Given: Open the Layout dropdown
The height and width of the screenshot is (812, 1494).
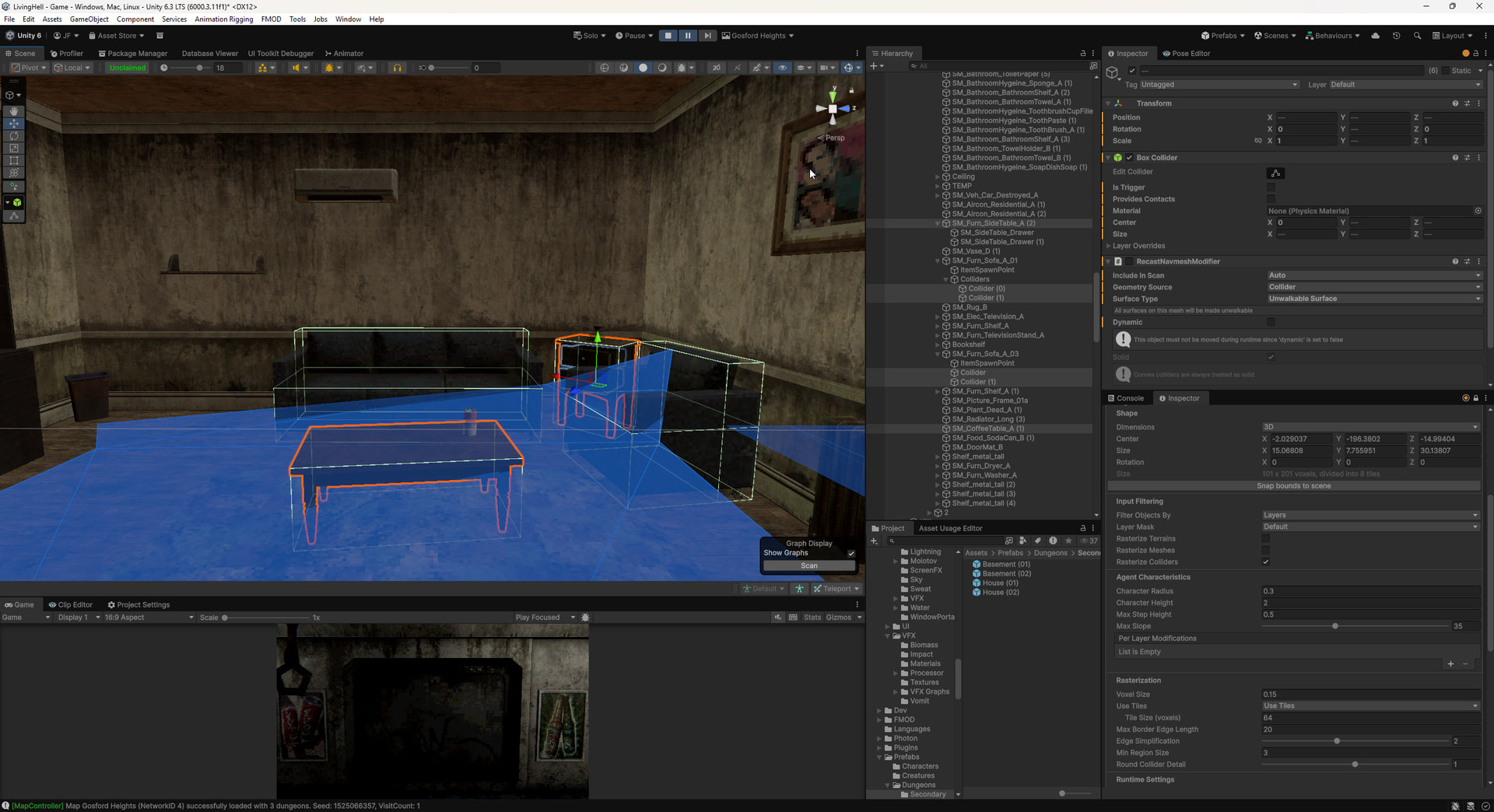Looking at the screenshot, I should (x=1453, y=36).
